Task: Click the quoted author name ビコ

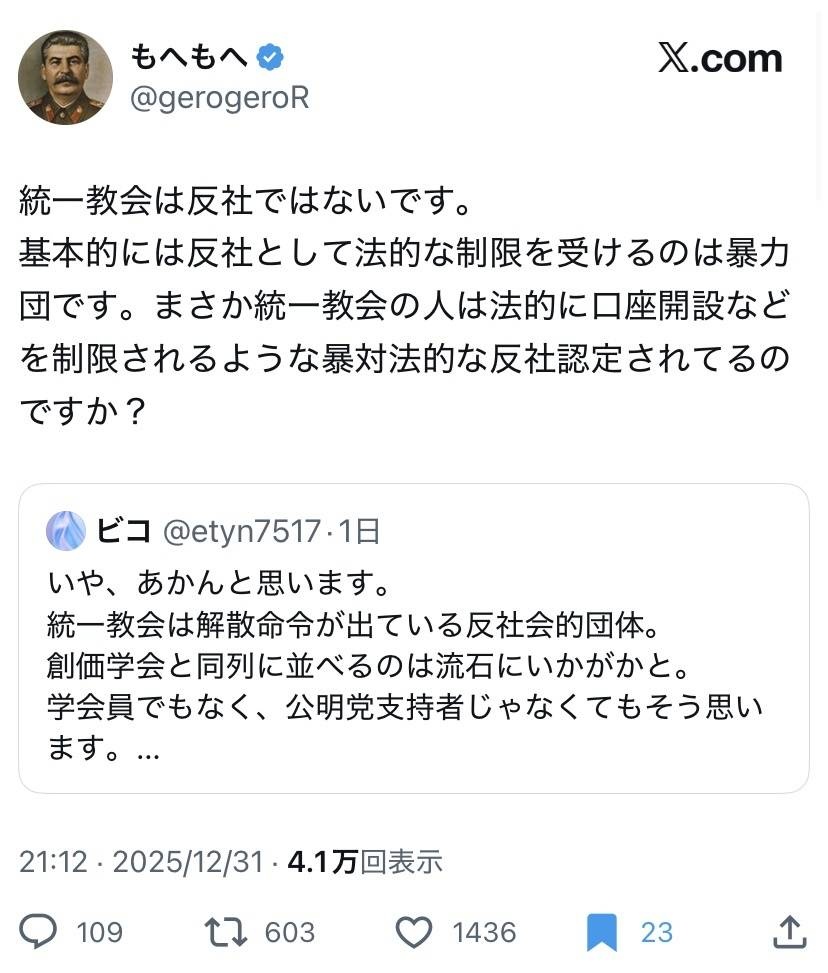Action: click(124, 530)
